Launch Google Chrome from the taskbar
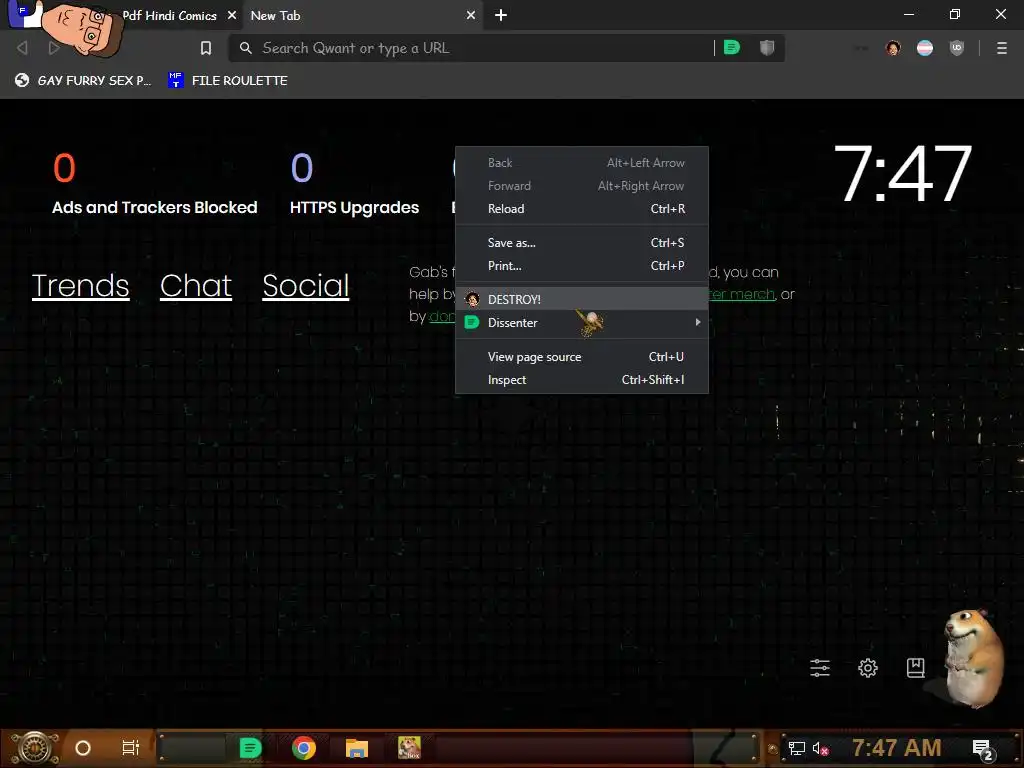1024x768 pixels. coord(304,748)
